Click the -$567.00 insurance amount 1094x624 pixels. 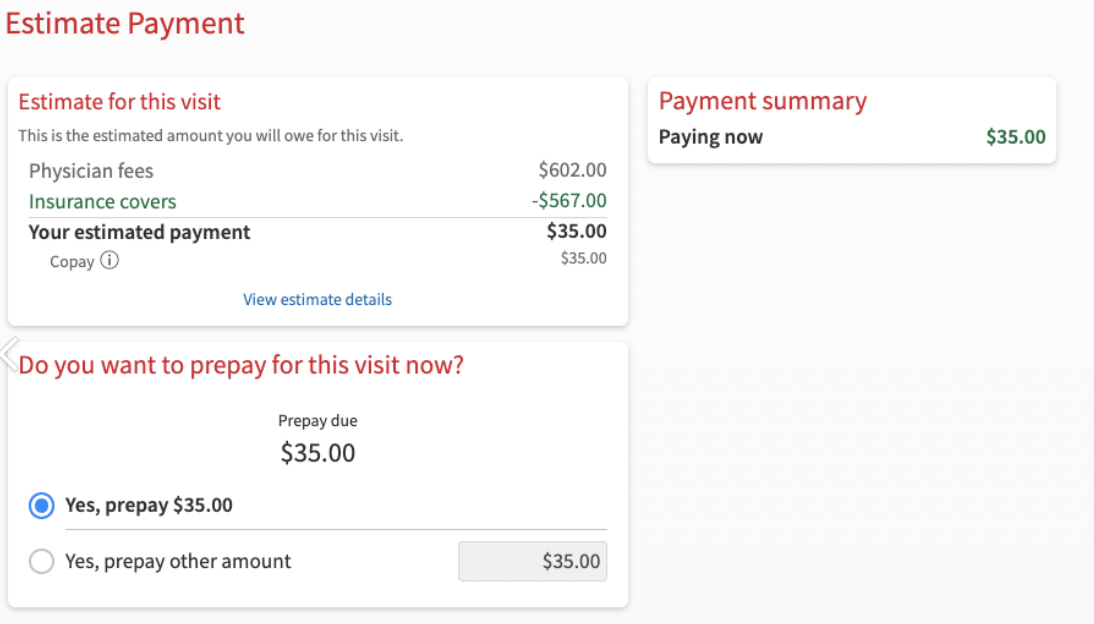[569, 201]
